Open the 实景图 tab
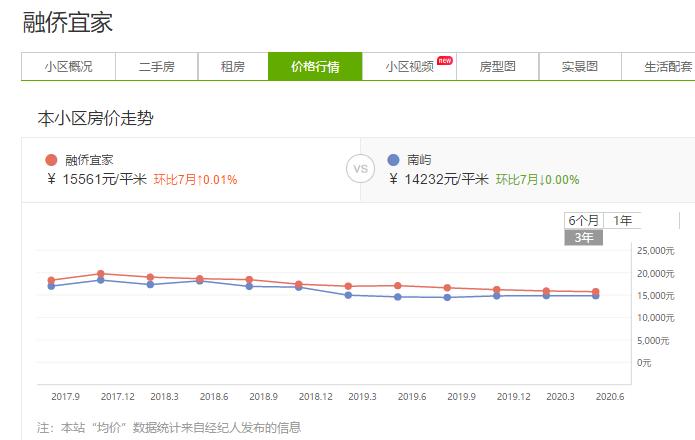This screenshot has height=440, width=695. click(x=580, y=66)
